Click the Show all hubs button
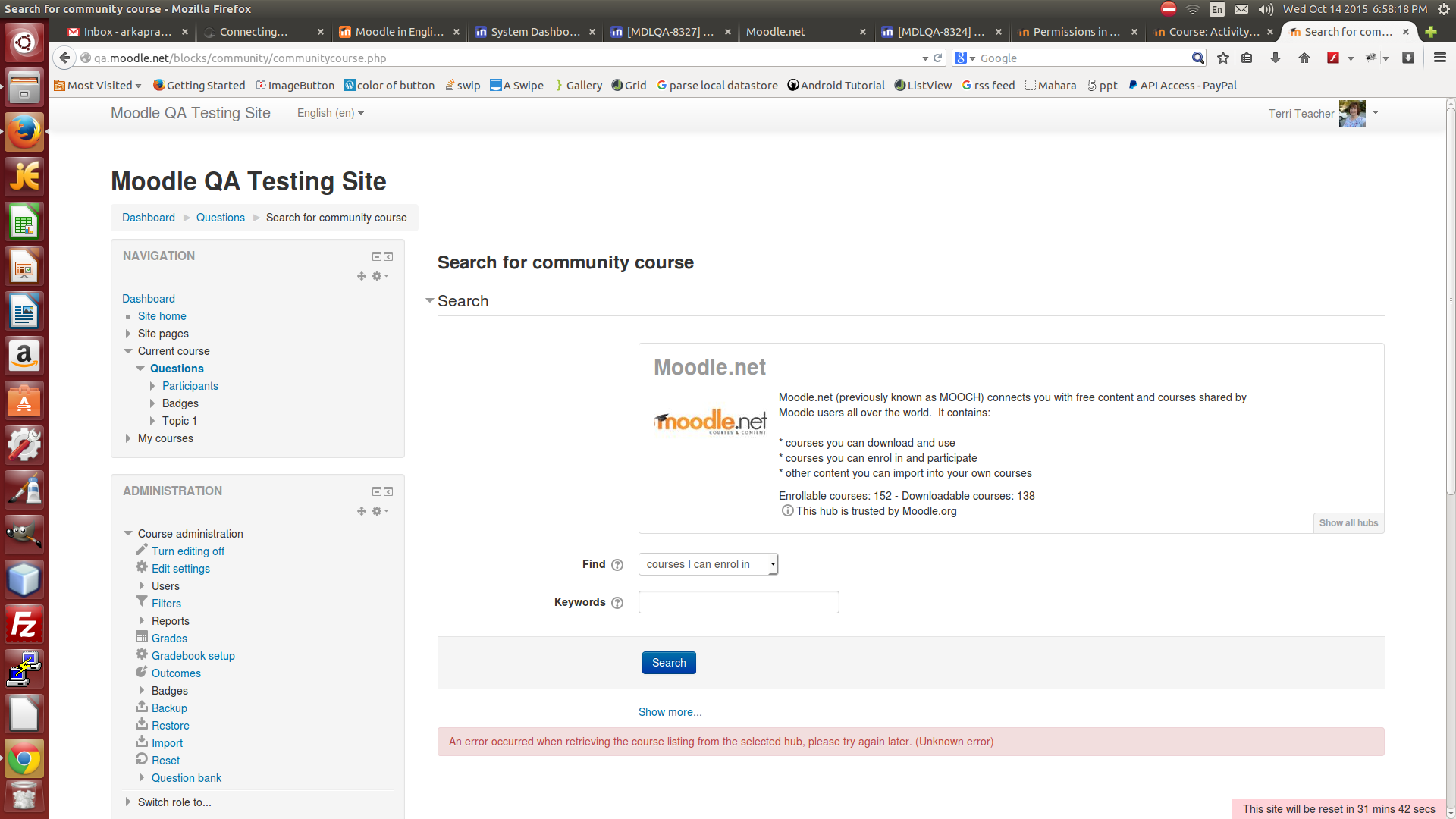 1348,523
